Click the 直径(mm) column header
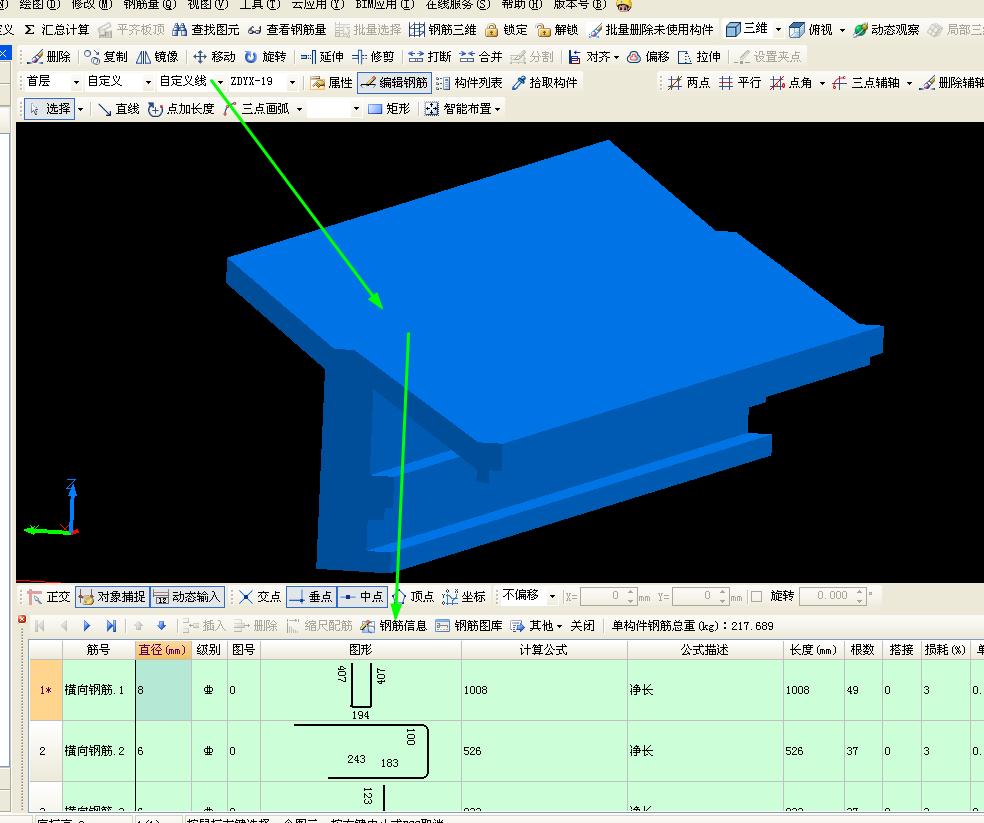 [163, 650]
